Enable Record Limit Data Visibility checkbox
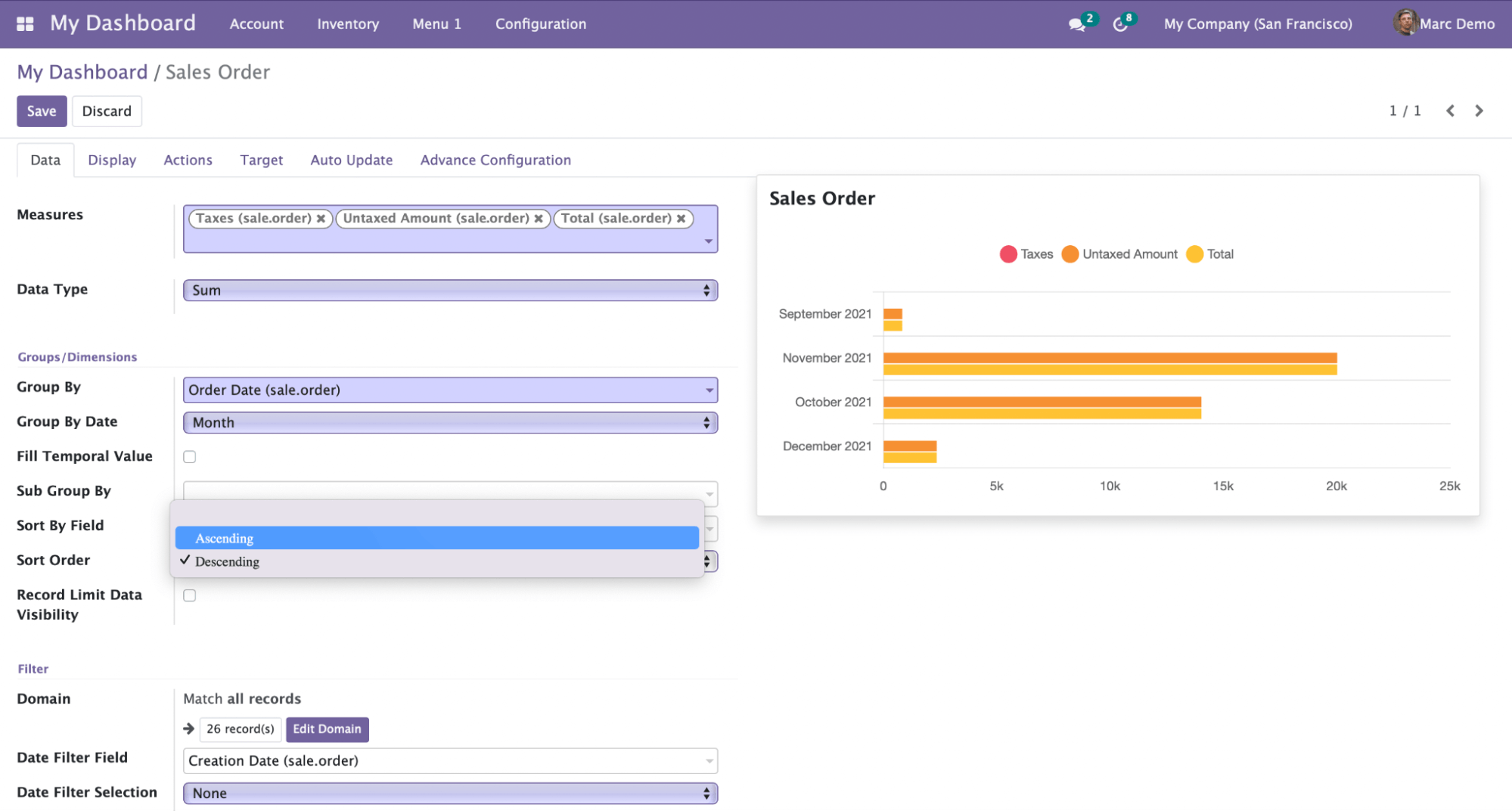The image size is (1512, 811). 190,595
